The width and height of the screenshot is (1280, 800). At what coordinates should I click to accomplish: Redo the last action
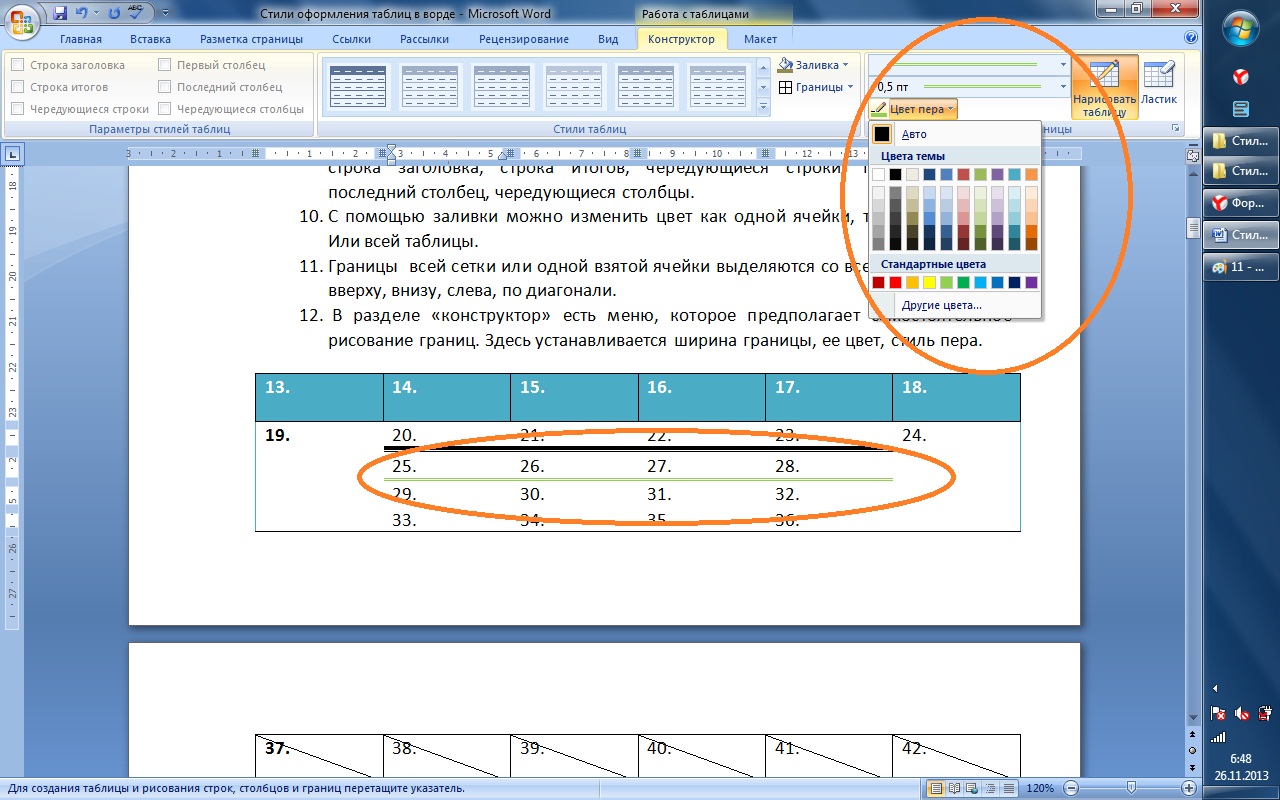click(113, 14)
